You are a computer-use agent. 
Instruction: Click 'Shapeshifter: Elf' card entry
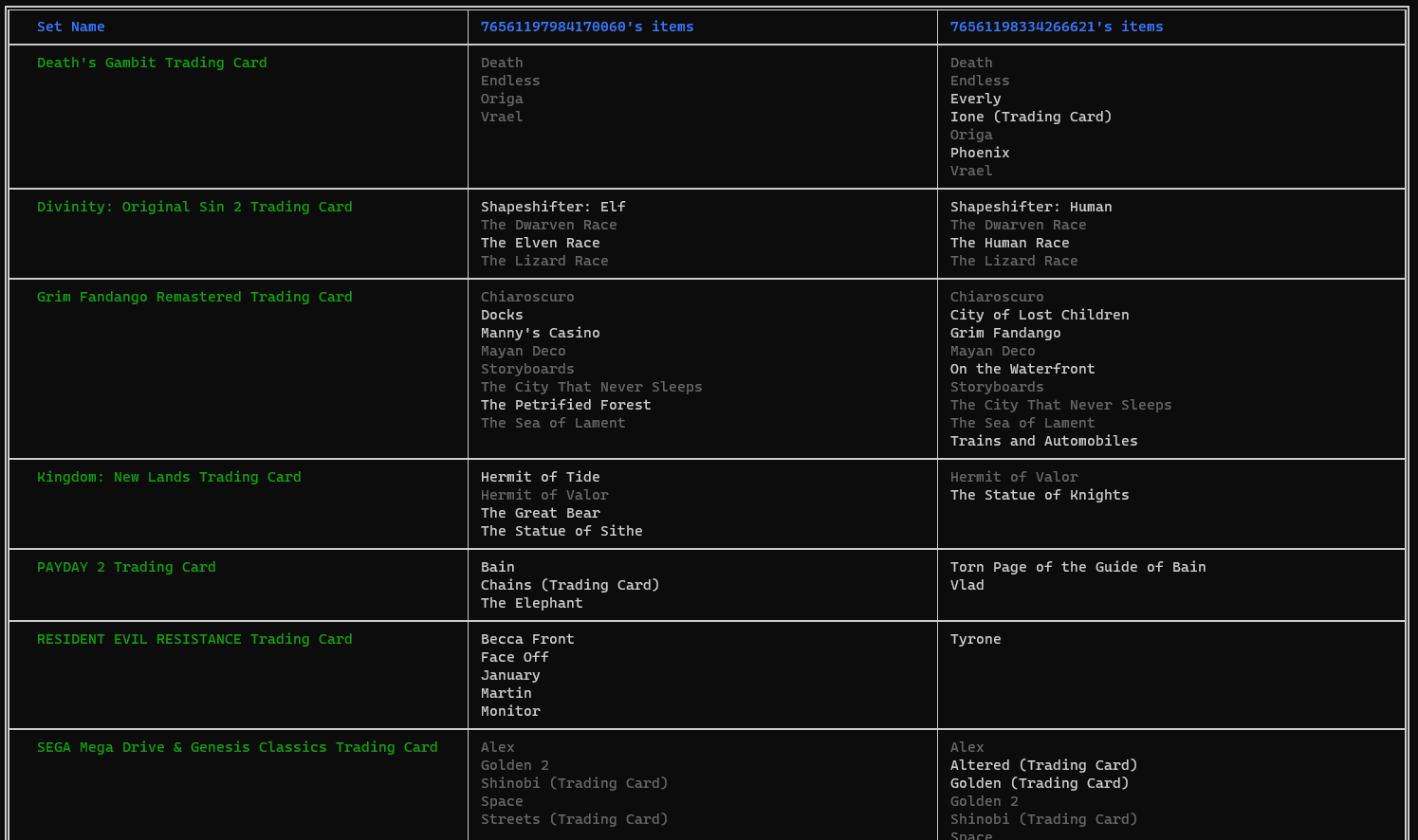click(x=553, y=207)
